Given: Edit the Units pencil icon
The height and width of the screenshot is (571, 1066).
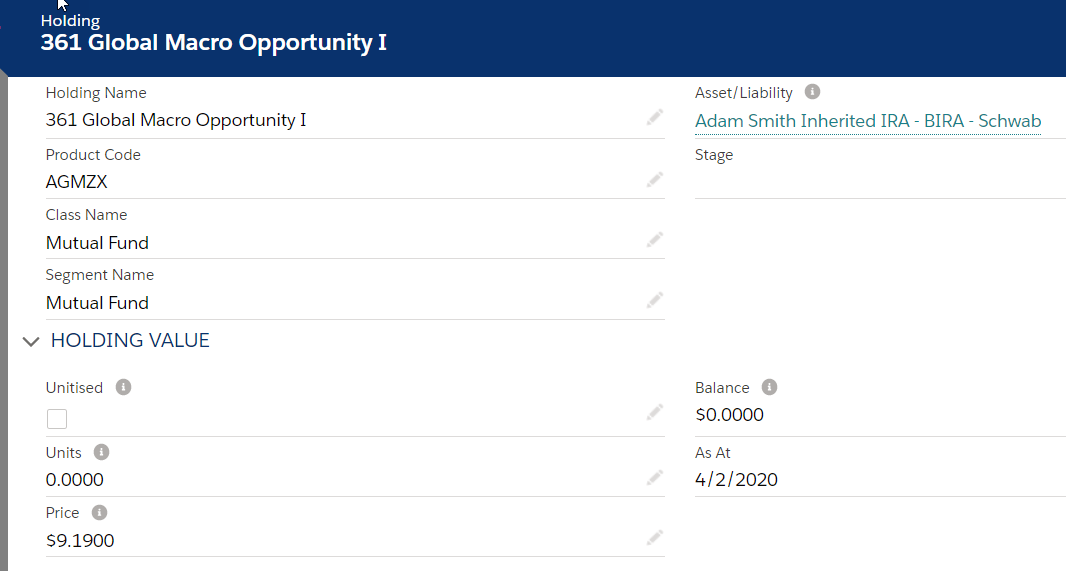Looking at the screenshot, I should click(655, 478).
